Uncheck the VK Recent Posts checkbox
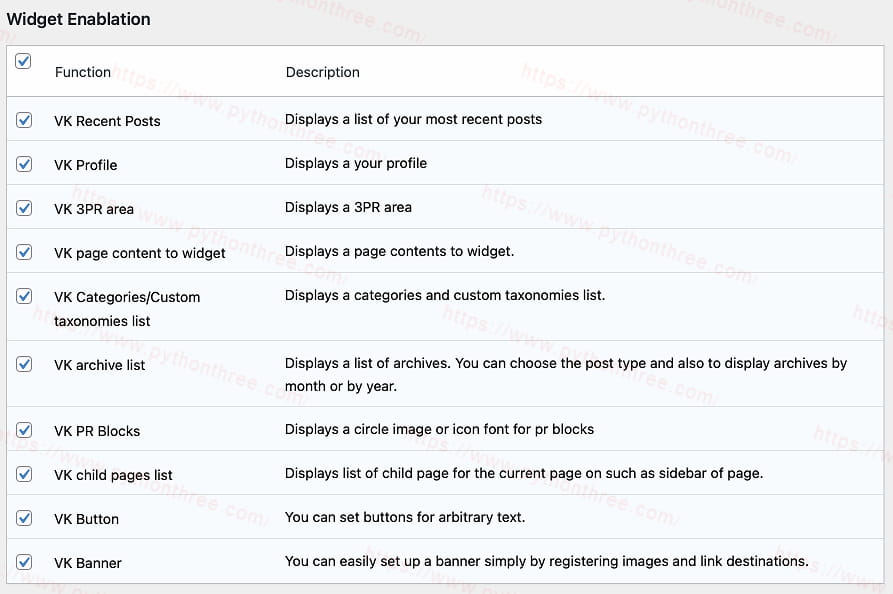 [24, 120]
